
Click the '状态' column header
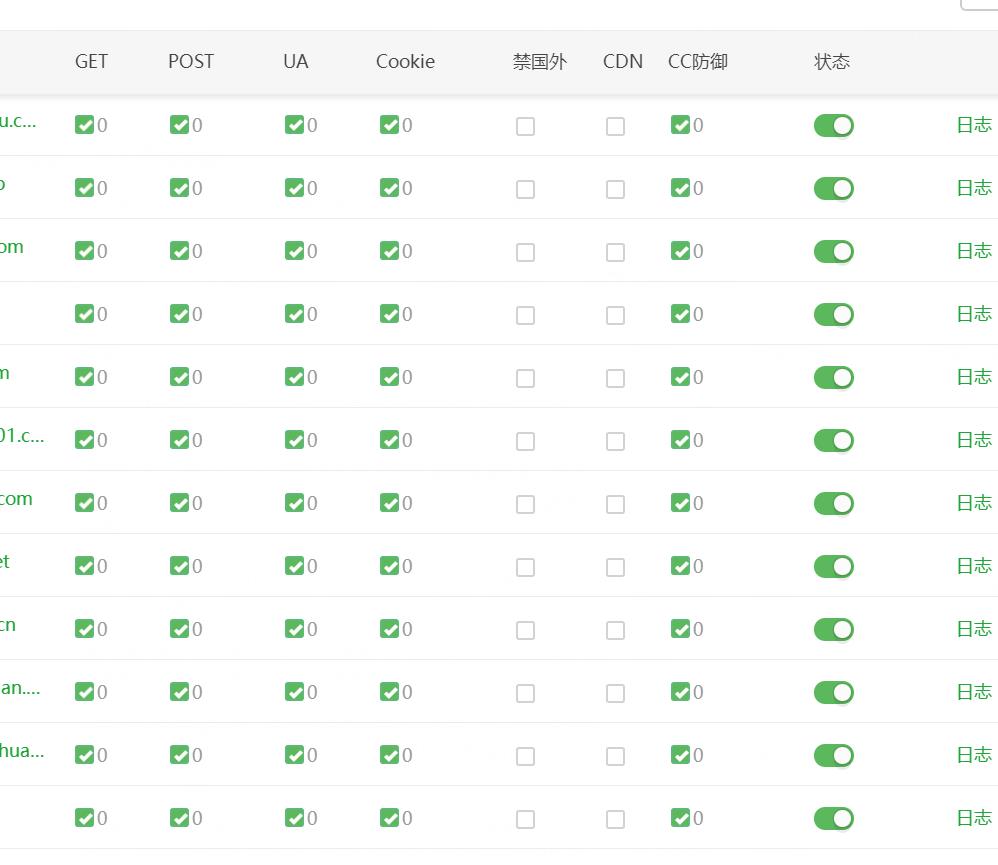pyautogui.click(x=832, y=62)
